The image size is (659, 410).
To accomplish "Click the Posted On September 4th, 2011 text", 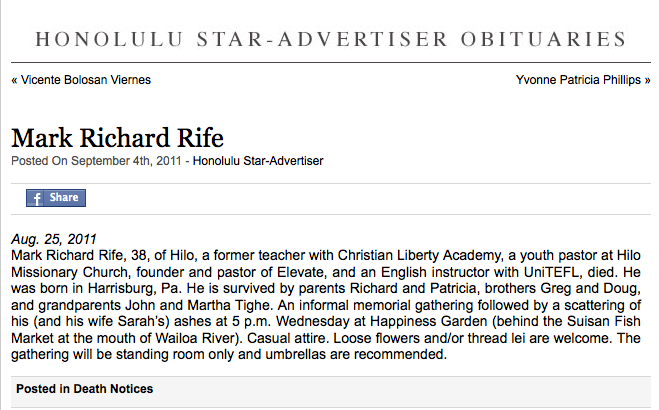I will [x=96, y=161].
